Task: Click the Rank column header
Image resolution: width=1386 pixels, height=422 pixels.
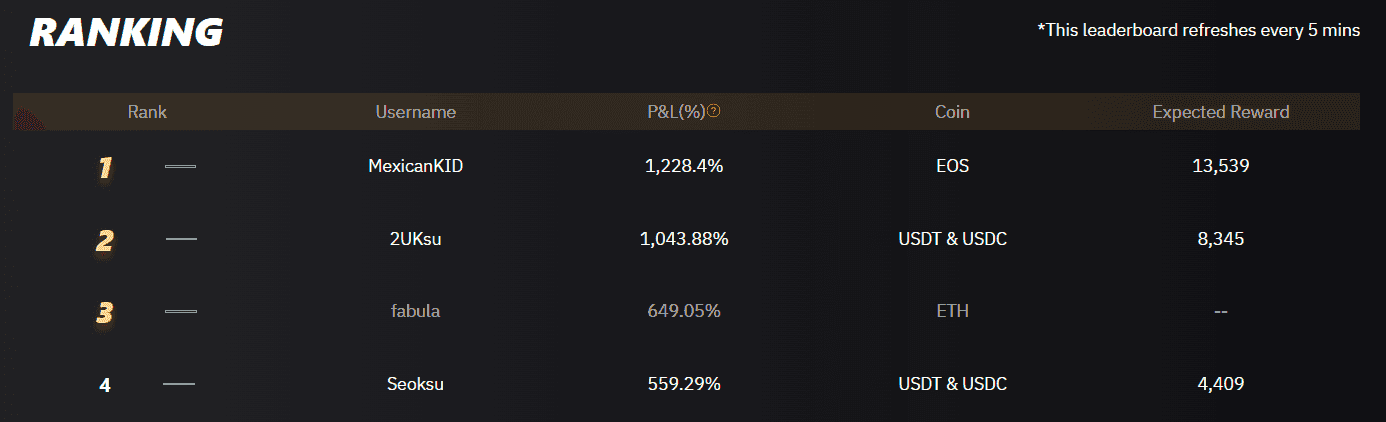Action: (147, 112)
